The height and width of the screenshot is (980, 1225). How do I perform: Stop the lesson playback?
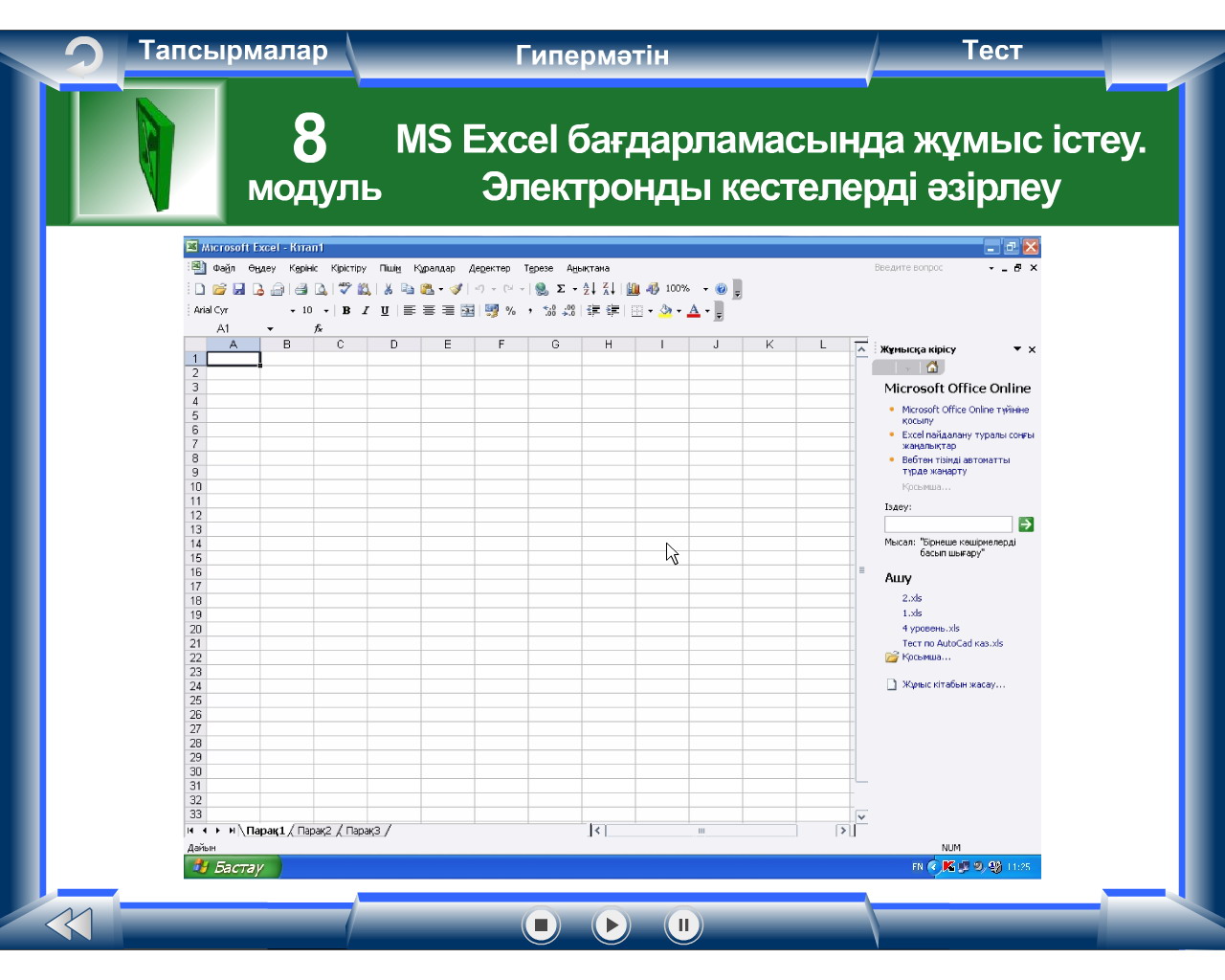(541, 925)
